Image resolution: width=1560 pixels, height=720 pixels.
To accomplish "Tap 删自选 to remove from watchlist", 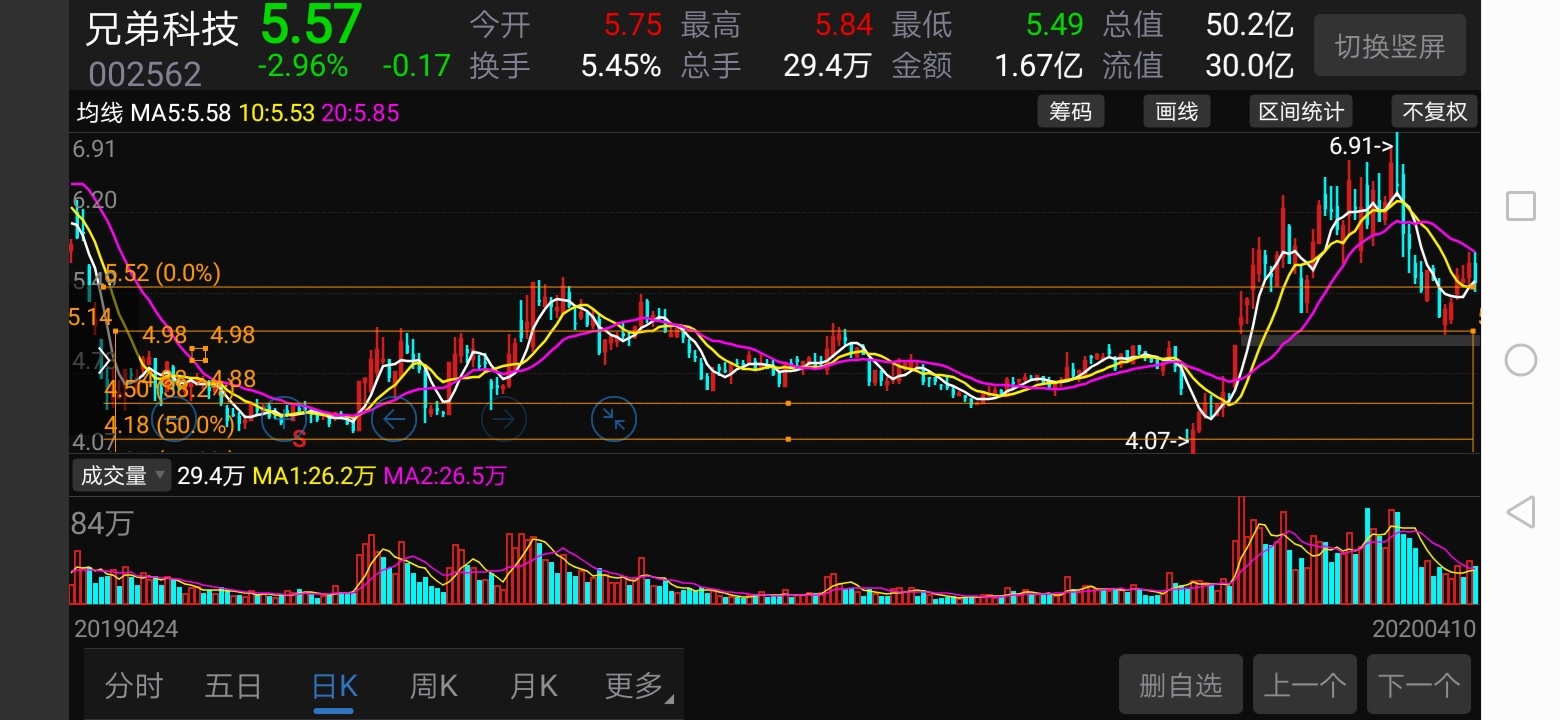I will coord(1181,686).
